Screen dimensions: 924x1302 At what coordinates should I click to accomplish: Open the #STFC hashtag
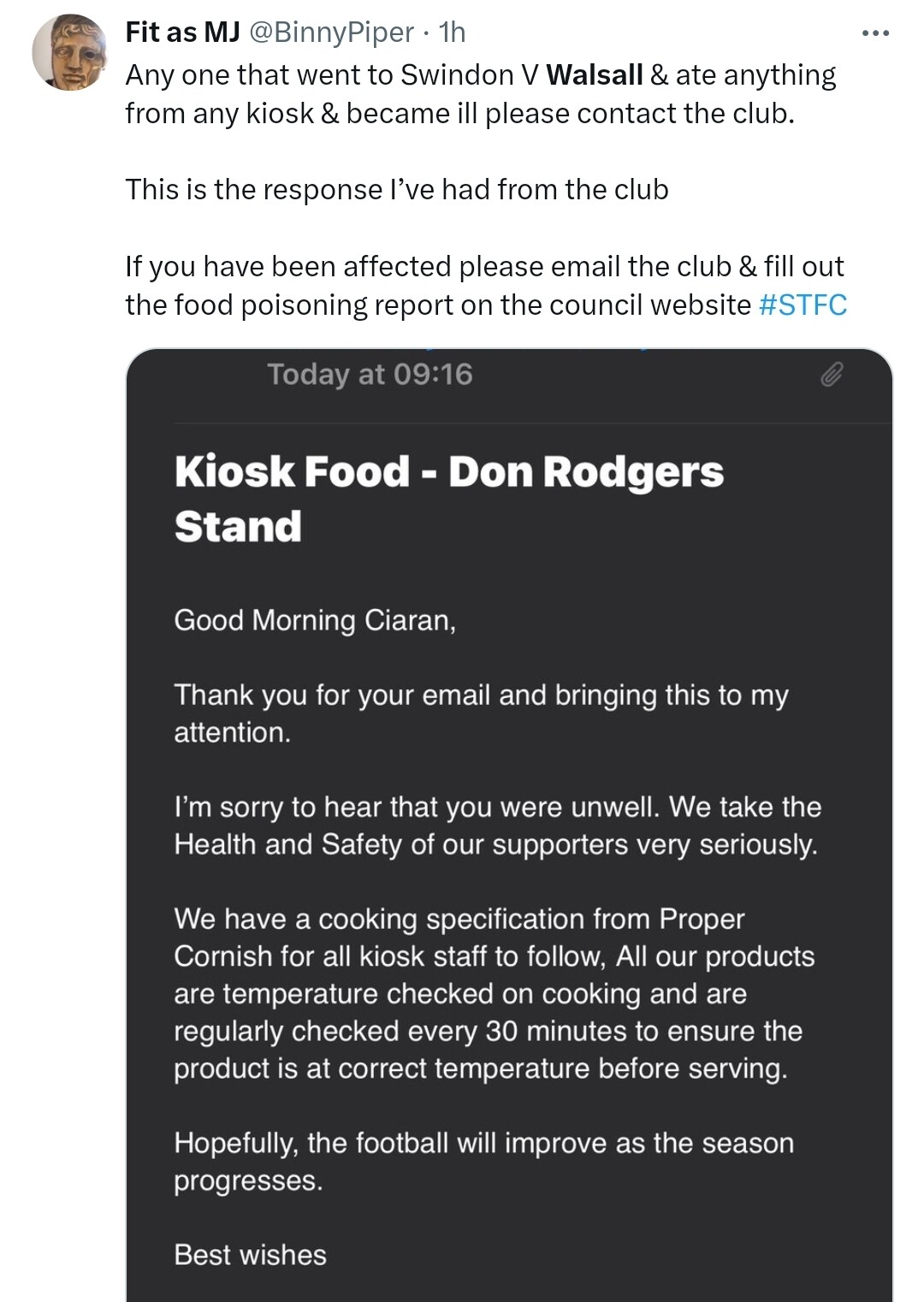tap(803, 305)
